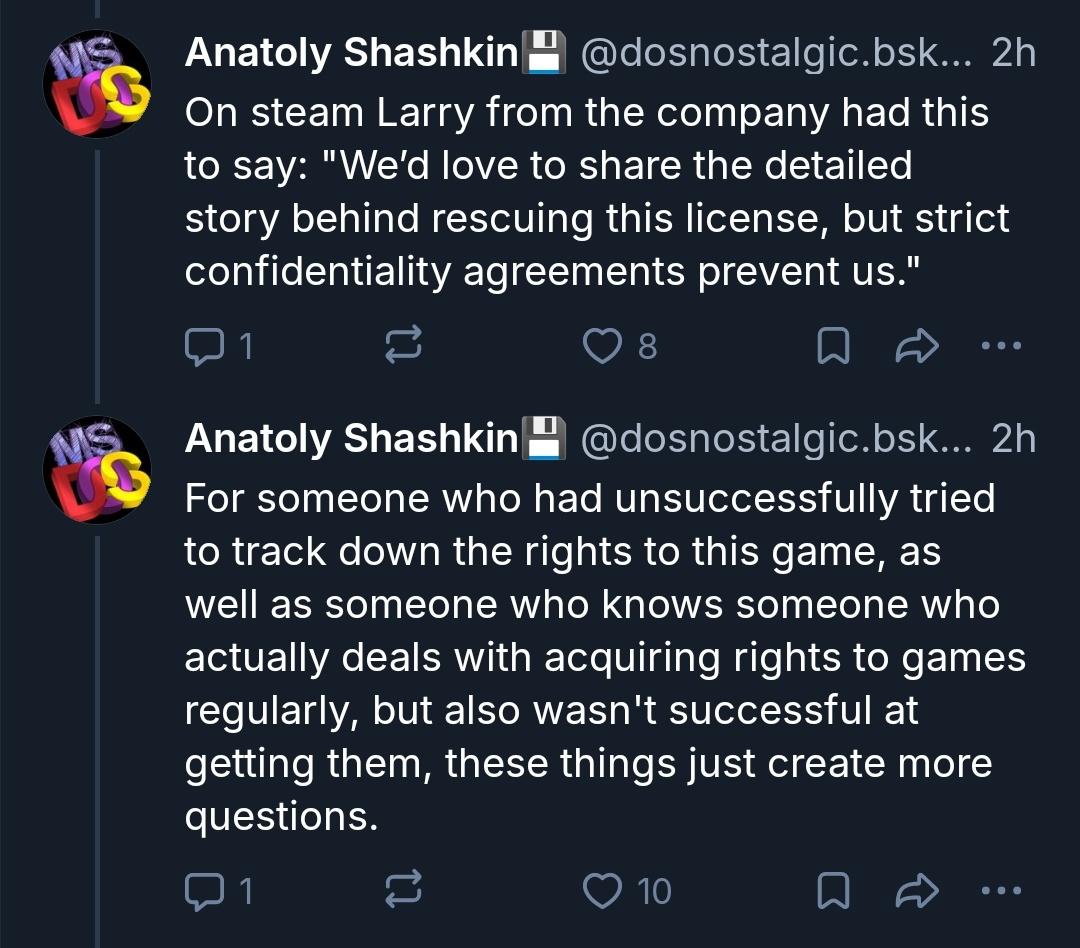
Task: Open MS-DOS avatar on second post
Action: coord(97,469)
